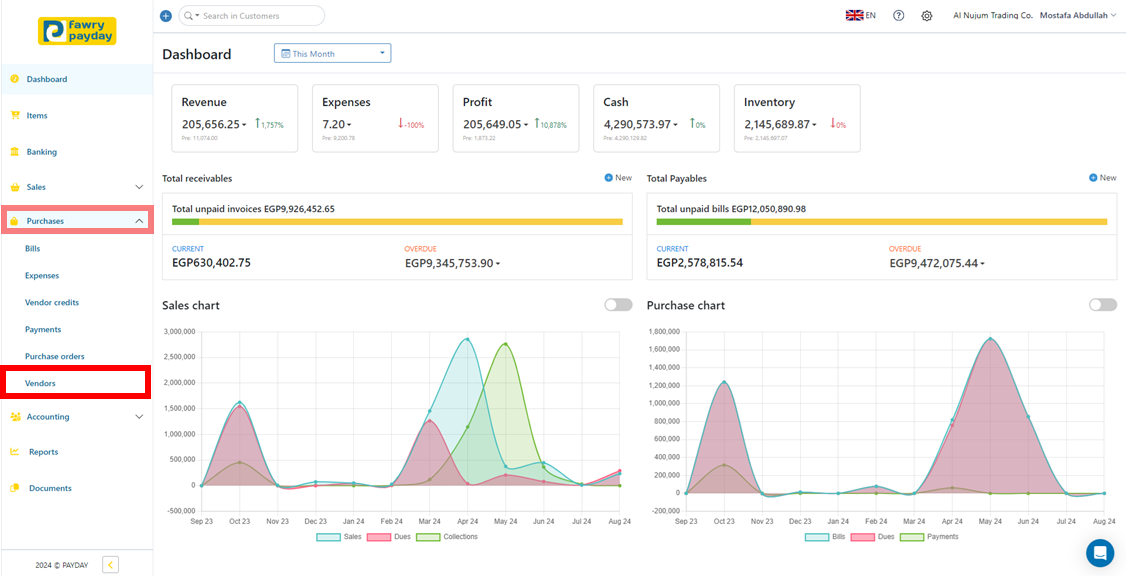Click the Bills legend color swatch
The image size is (1126, 576).
pyautogui.click(x=817, y=537)
